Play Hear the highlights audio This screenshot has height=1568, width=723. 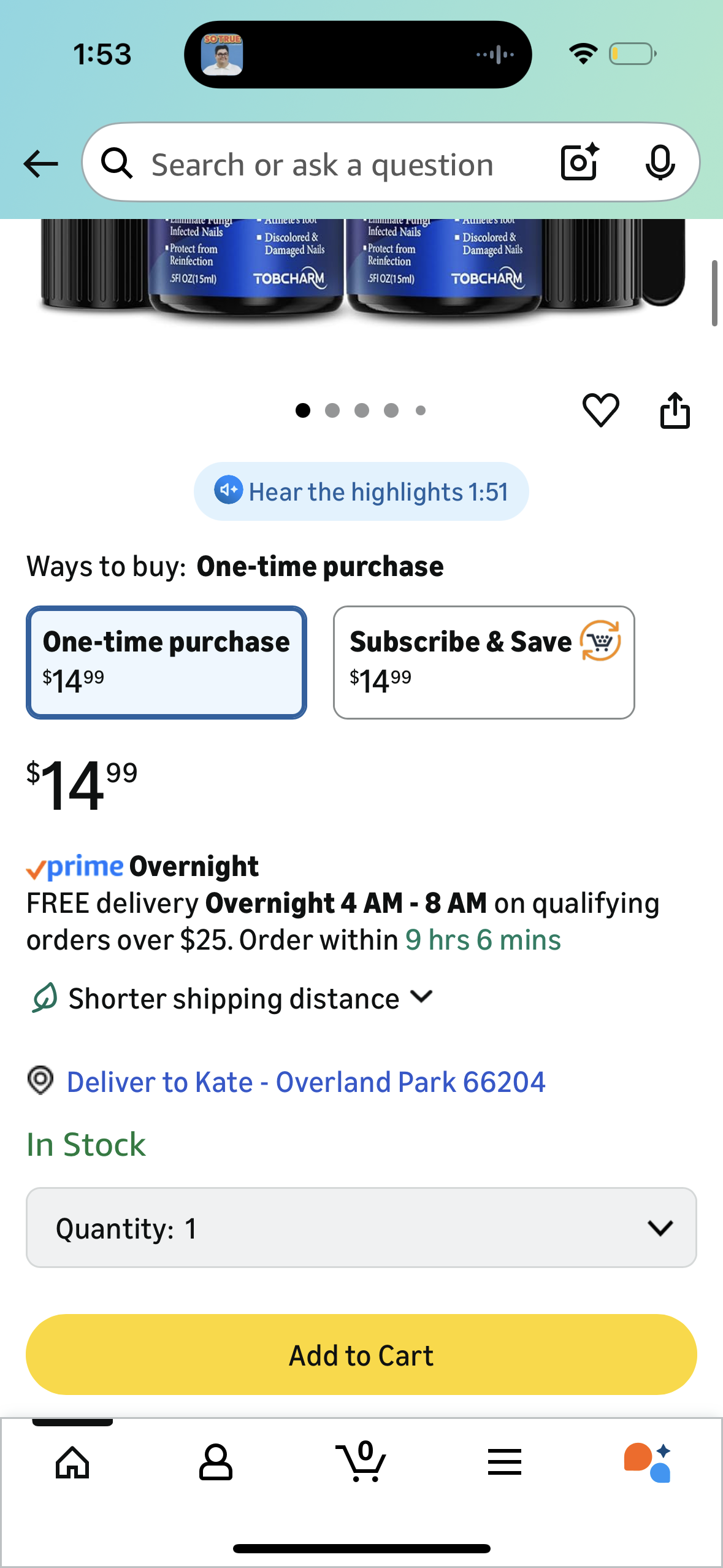361,491
